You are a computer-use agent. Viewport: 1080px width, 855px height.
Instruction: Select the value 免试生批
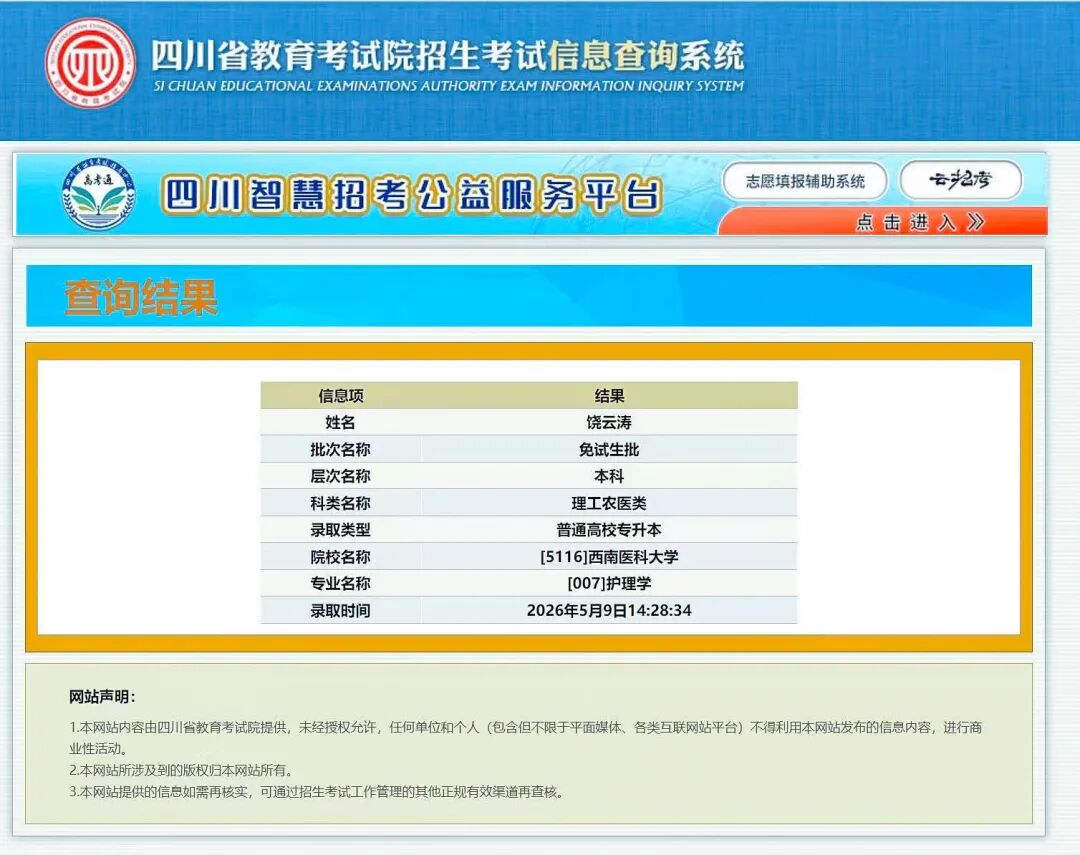(x=609, y=449)
